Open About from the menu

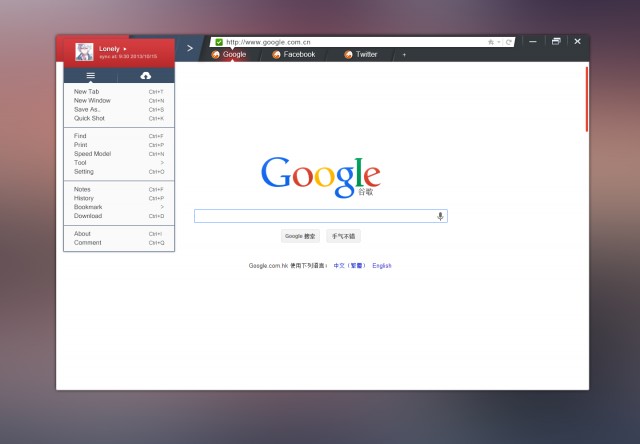(119, 234)
